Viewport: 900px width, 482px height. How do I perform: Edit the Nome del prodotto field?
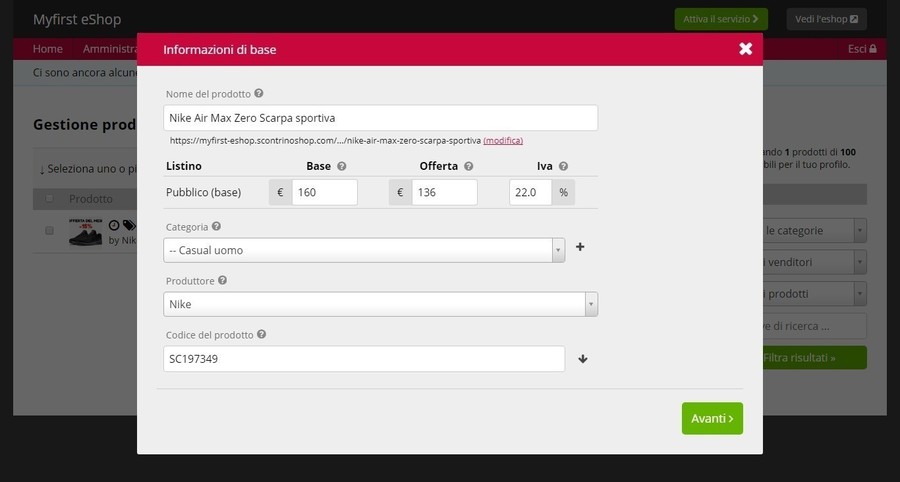[381, 118]
